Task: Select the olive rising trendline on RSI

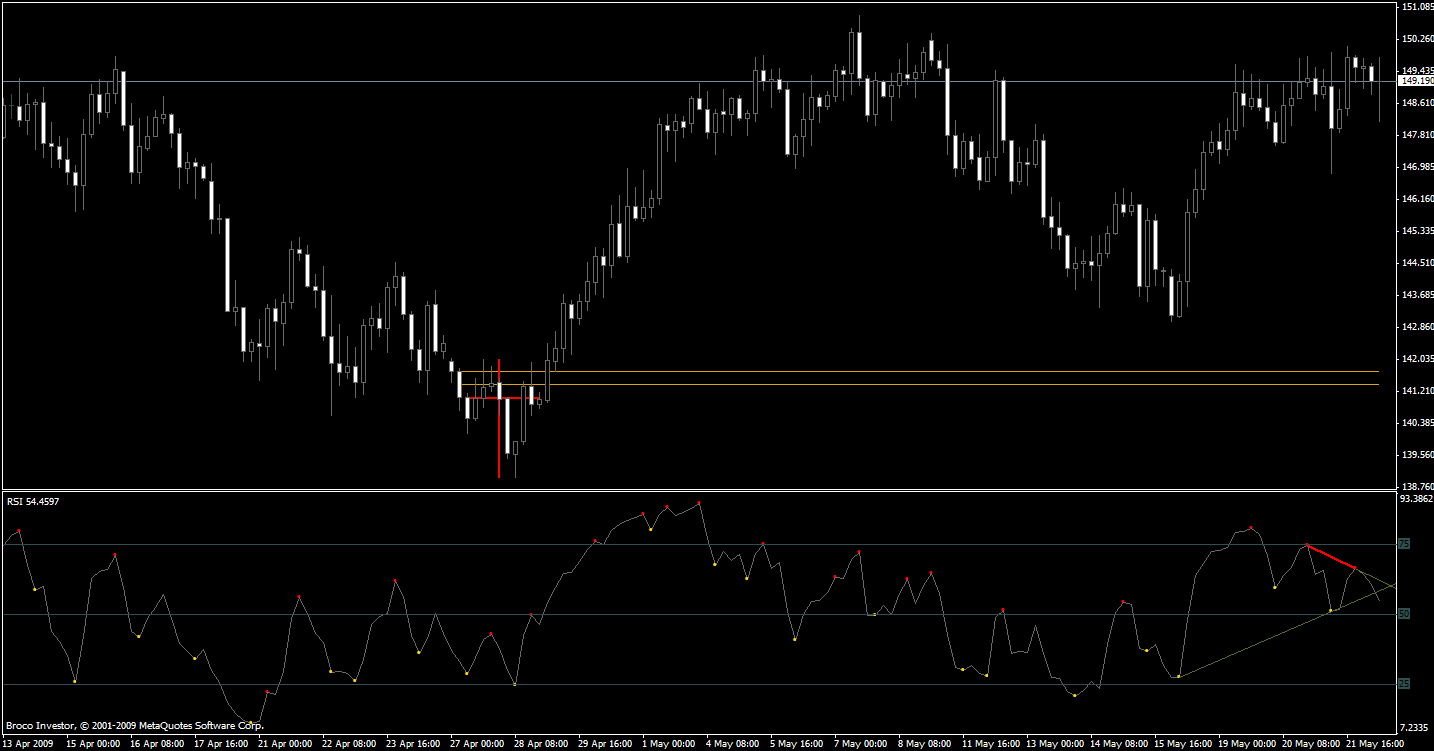Action: coord(1287,631)
